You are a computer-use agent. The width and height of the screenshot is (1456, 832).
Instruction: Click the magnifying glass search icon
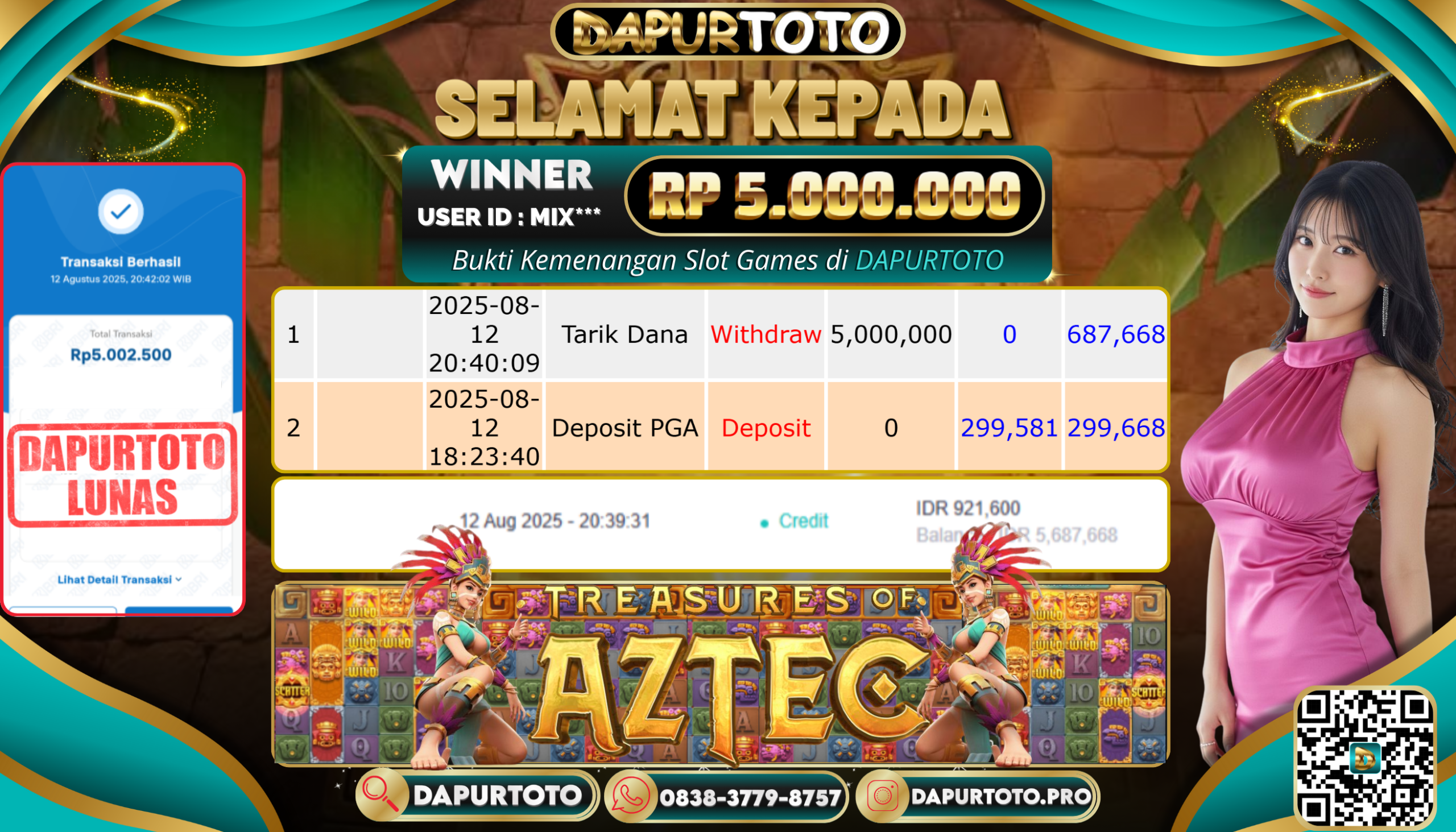pos(382,795)
